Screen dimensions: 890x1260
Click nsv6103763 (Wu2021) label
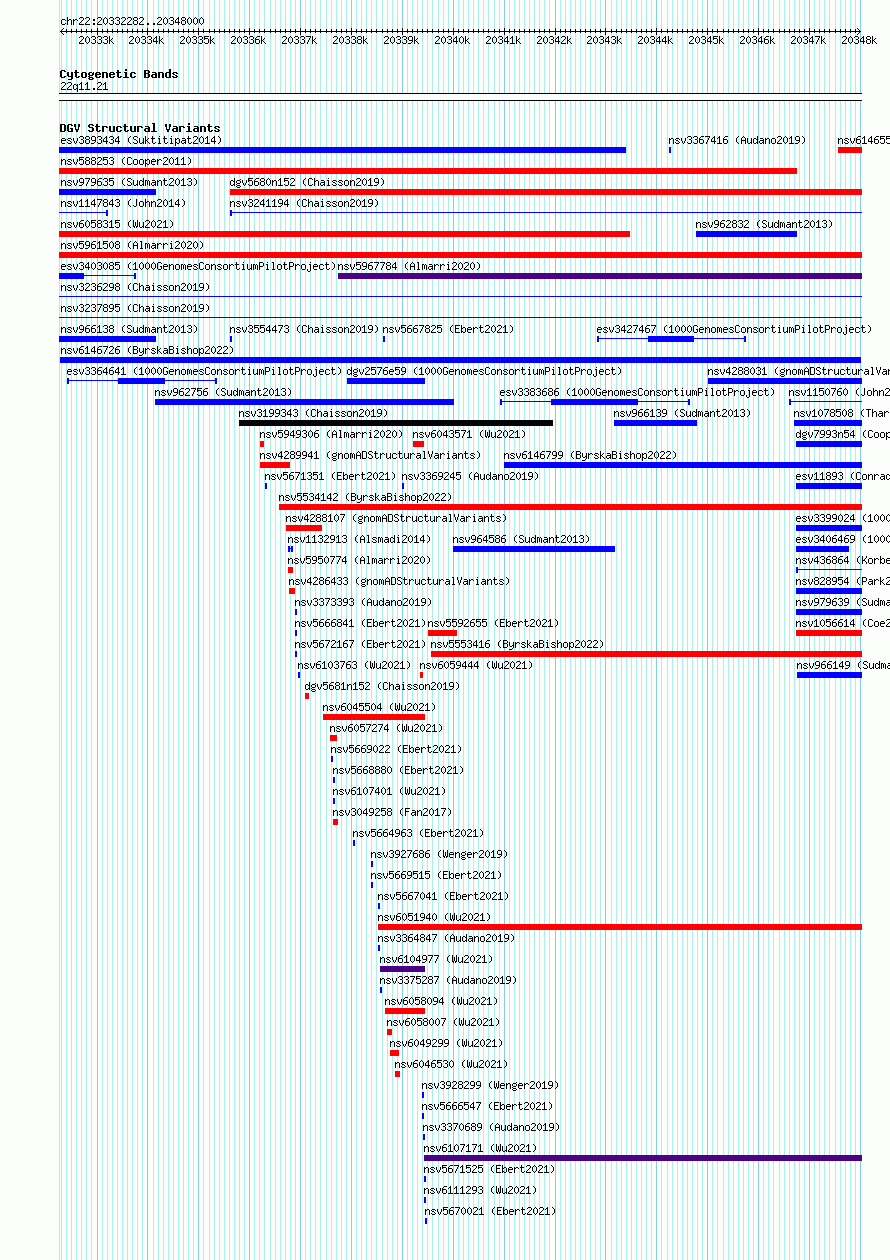pos(354,666)
